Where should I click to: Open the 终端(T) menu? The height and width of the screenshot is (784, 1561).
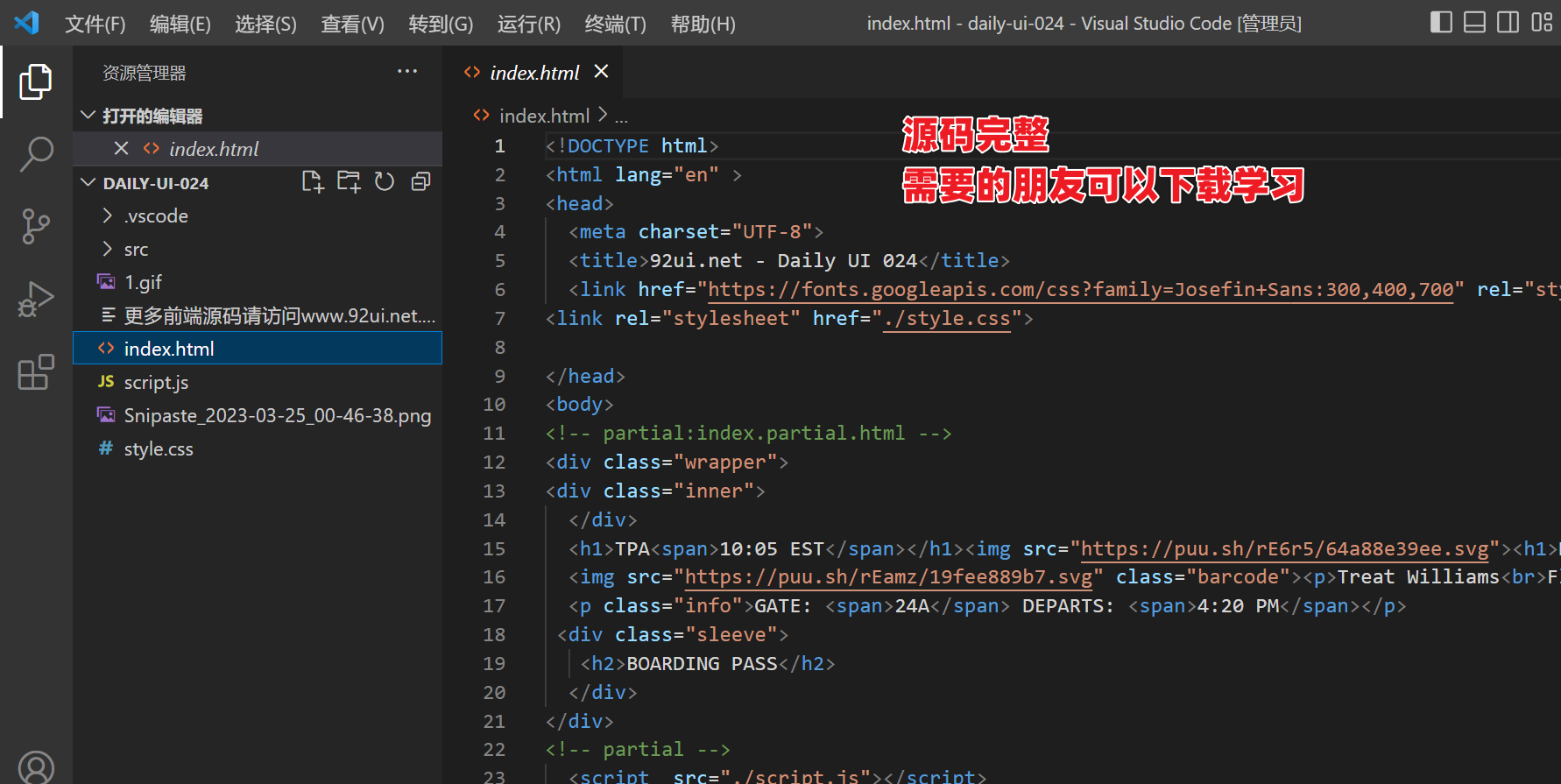[615, 24]
